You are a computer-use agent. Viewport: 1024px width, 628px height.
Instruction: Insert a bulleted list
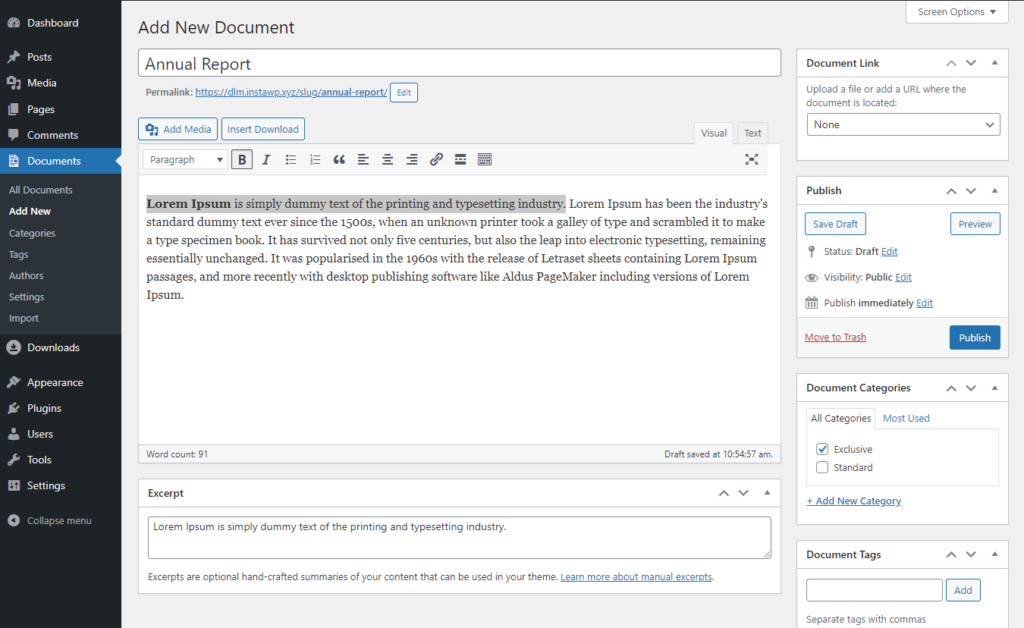pyautogui.click(x=291, y=160)
